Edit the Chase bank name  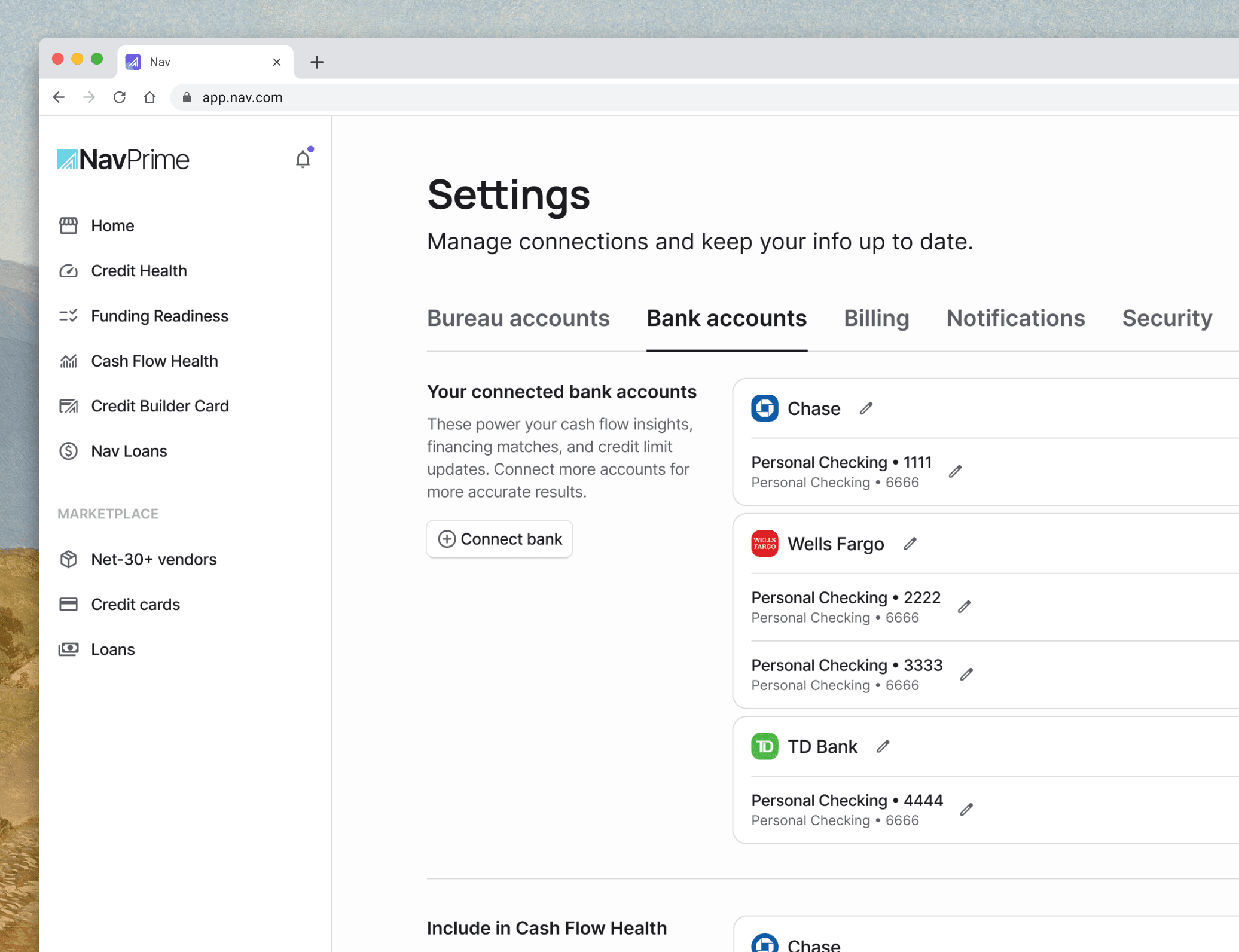(x=866, y=408)
